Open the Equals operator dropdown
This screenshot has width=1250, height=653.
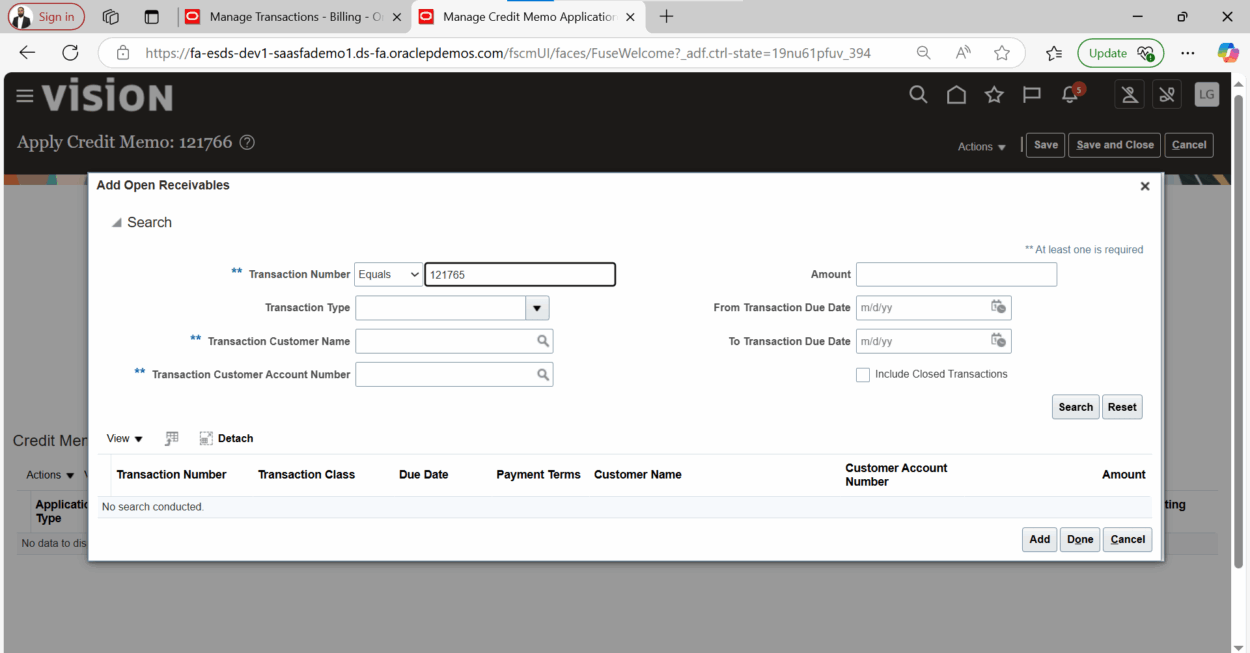point(388,273)
